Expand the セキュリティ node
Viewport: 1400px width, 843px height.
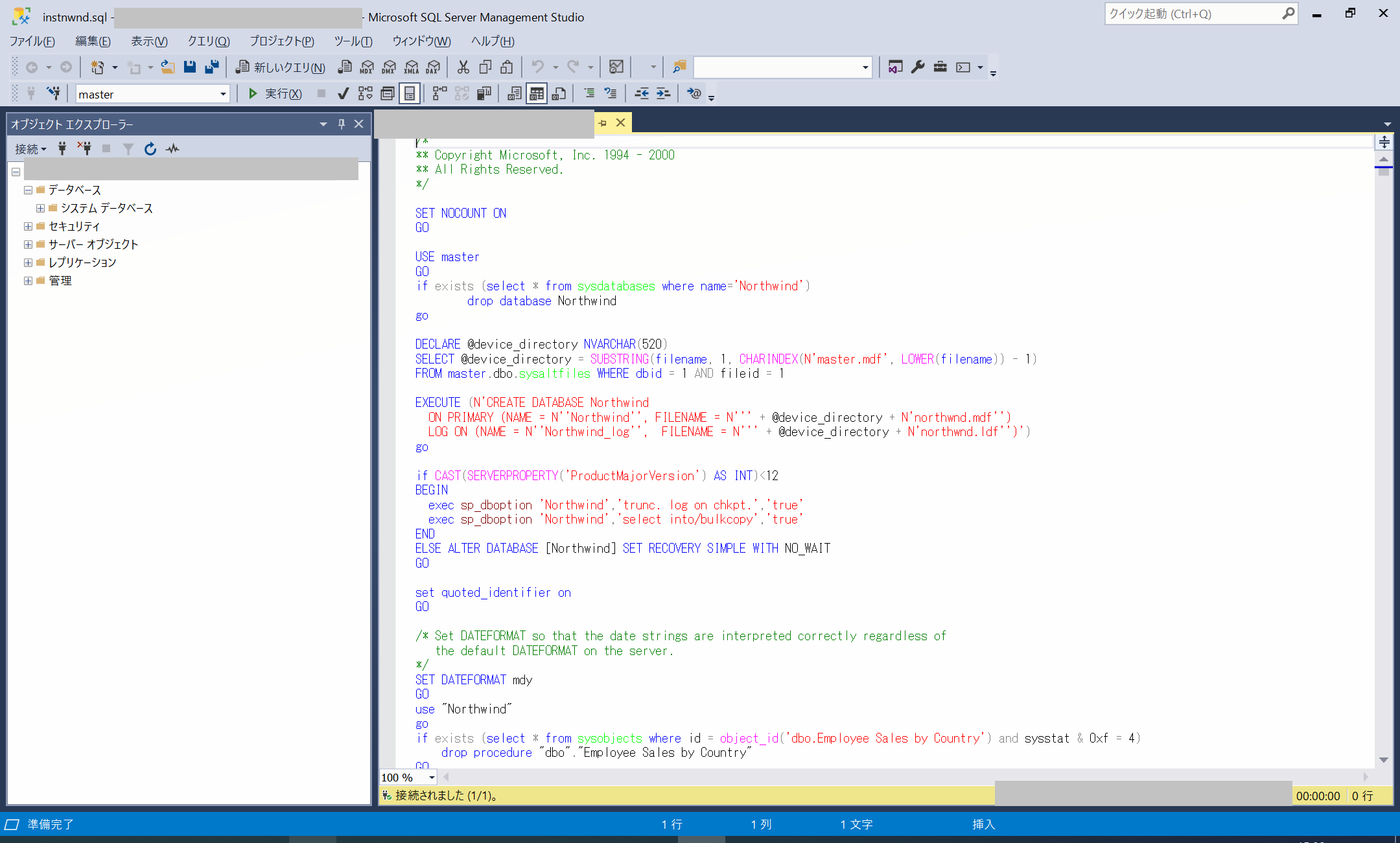(28, 226)
